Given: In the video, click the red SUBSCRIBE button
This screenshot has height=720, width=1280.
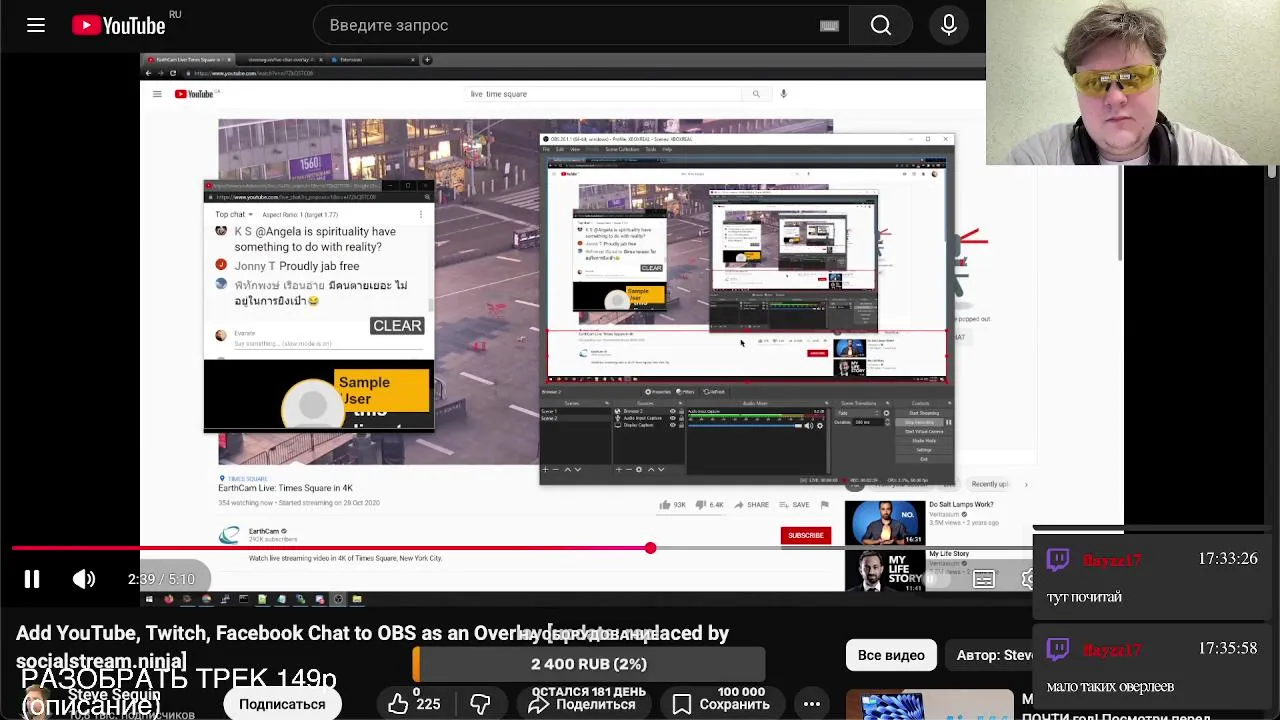Looking at the screenshot, I should point(805,535).
